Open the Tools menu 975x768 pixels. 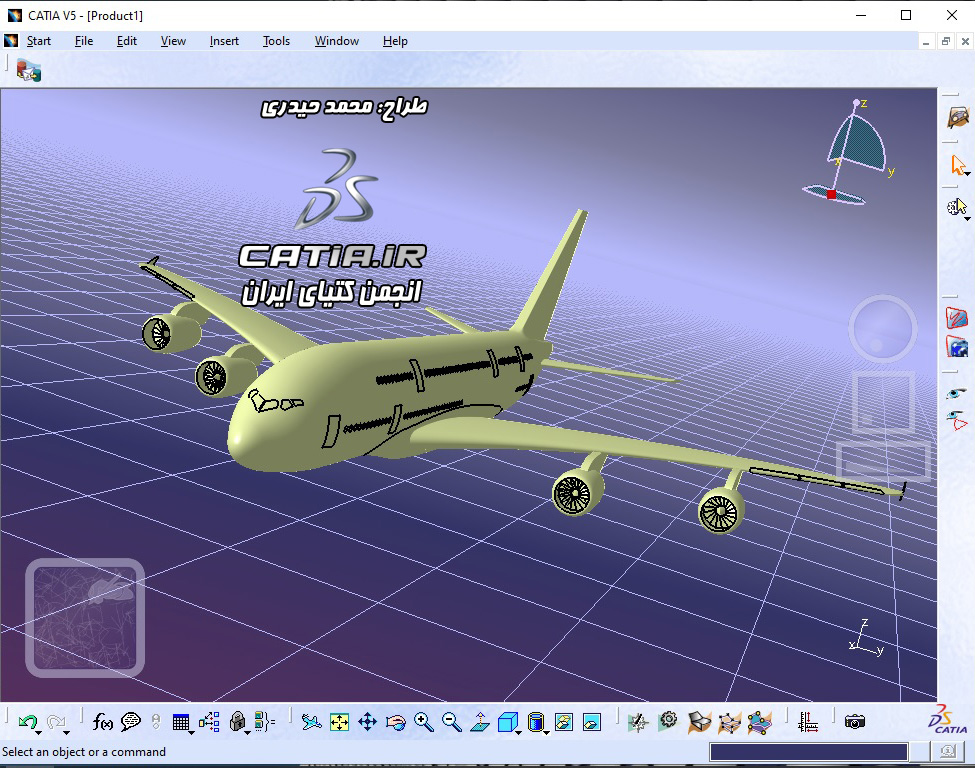pos(276,41)
